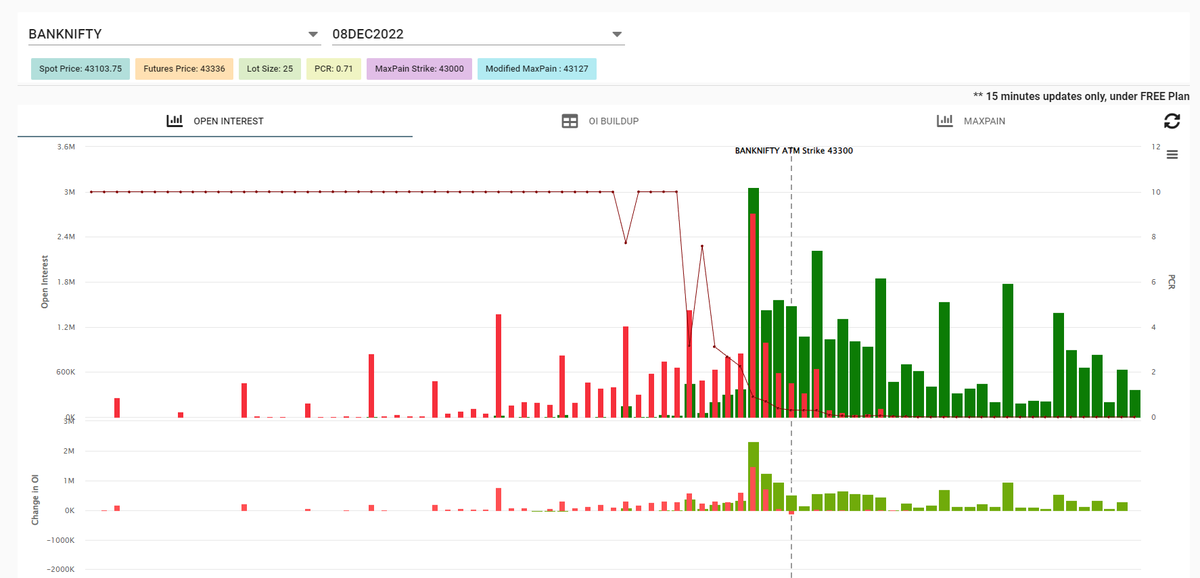The image size is (1200, 578).
Task: Click the Lot Size 25 badge
Action: [x=269, y=69]
